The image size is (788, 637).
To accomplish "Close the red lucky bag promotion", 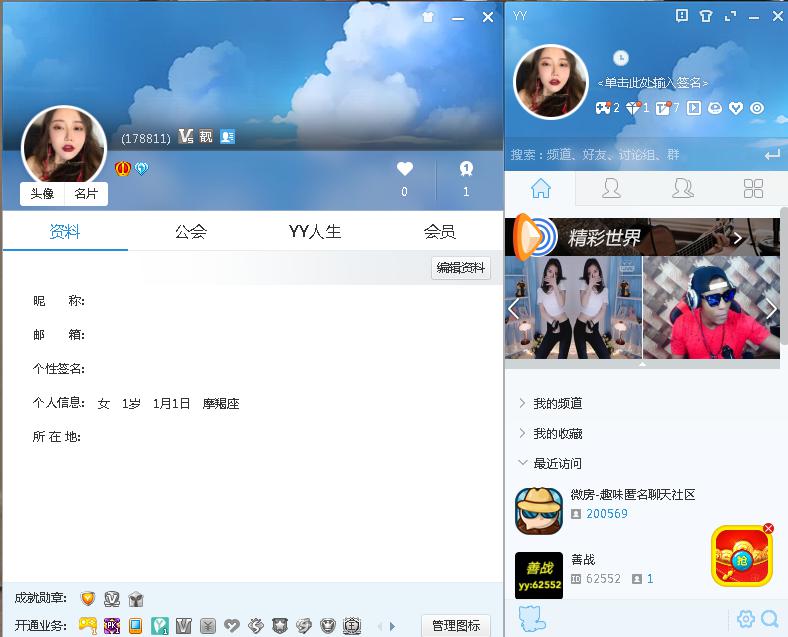I will click(x=768, y=528).
